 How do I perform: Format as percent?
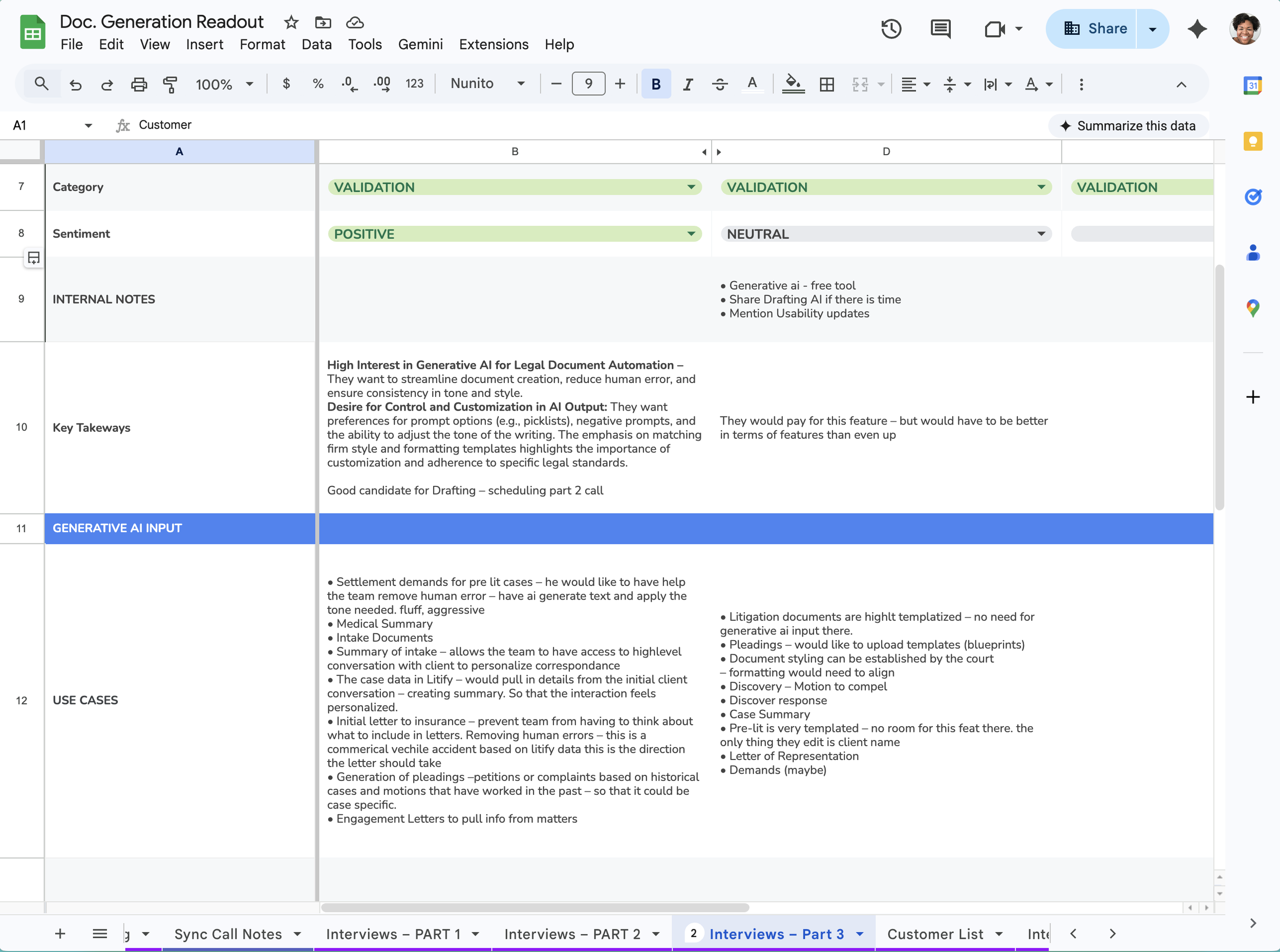(x=318, y=84)
